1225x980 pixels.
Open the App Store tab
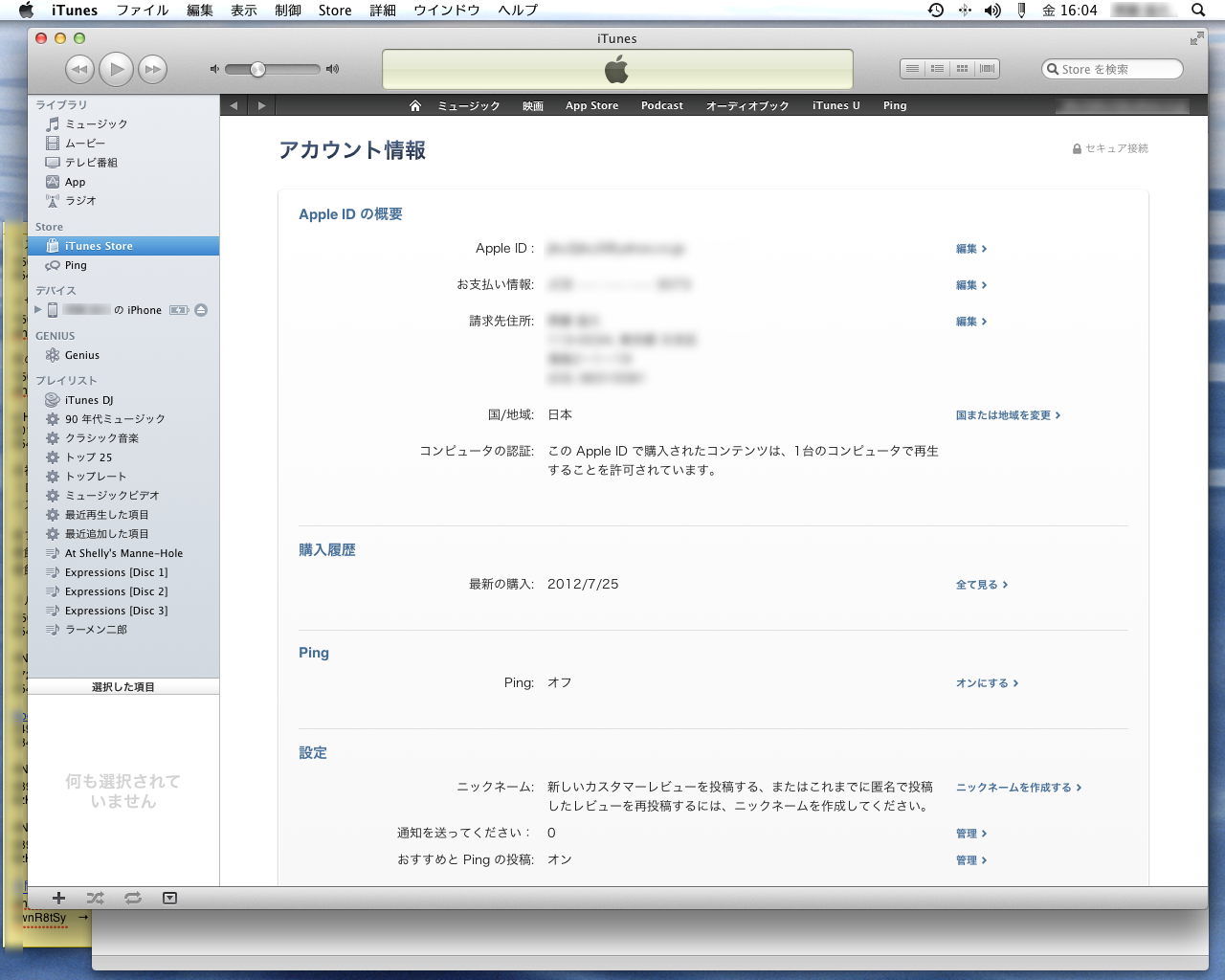591,105
